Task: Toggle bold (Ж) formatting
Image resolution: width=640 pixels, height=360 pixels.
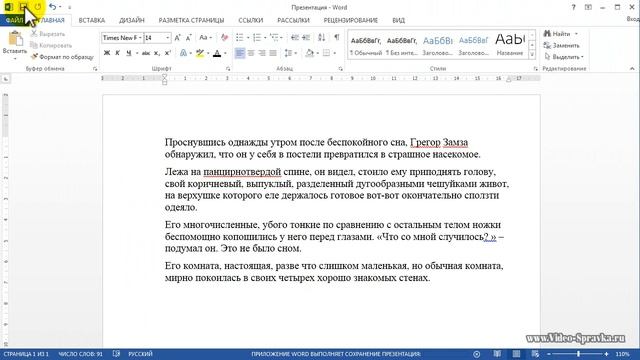Action: (x=107, y=53)
